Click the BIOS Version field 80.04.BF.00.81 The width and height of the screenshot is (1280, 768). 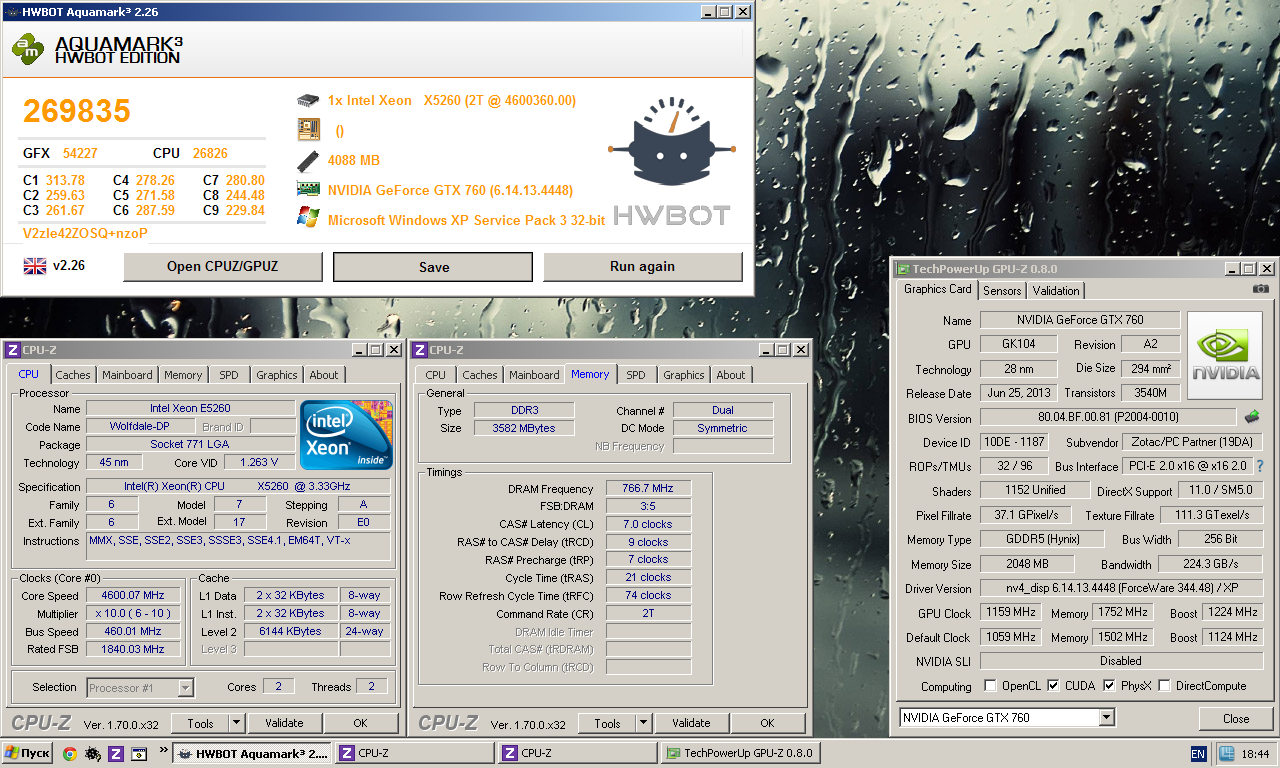(1108, 418)
